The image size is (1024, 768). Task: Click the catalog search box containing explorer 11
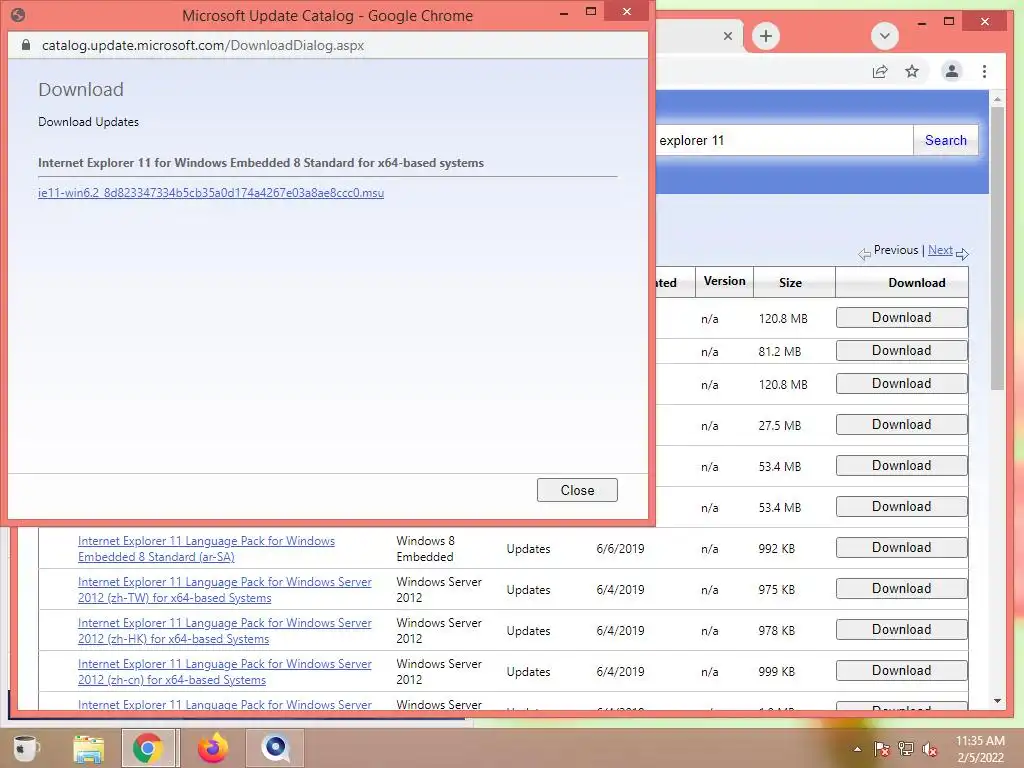784,140
